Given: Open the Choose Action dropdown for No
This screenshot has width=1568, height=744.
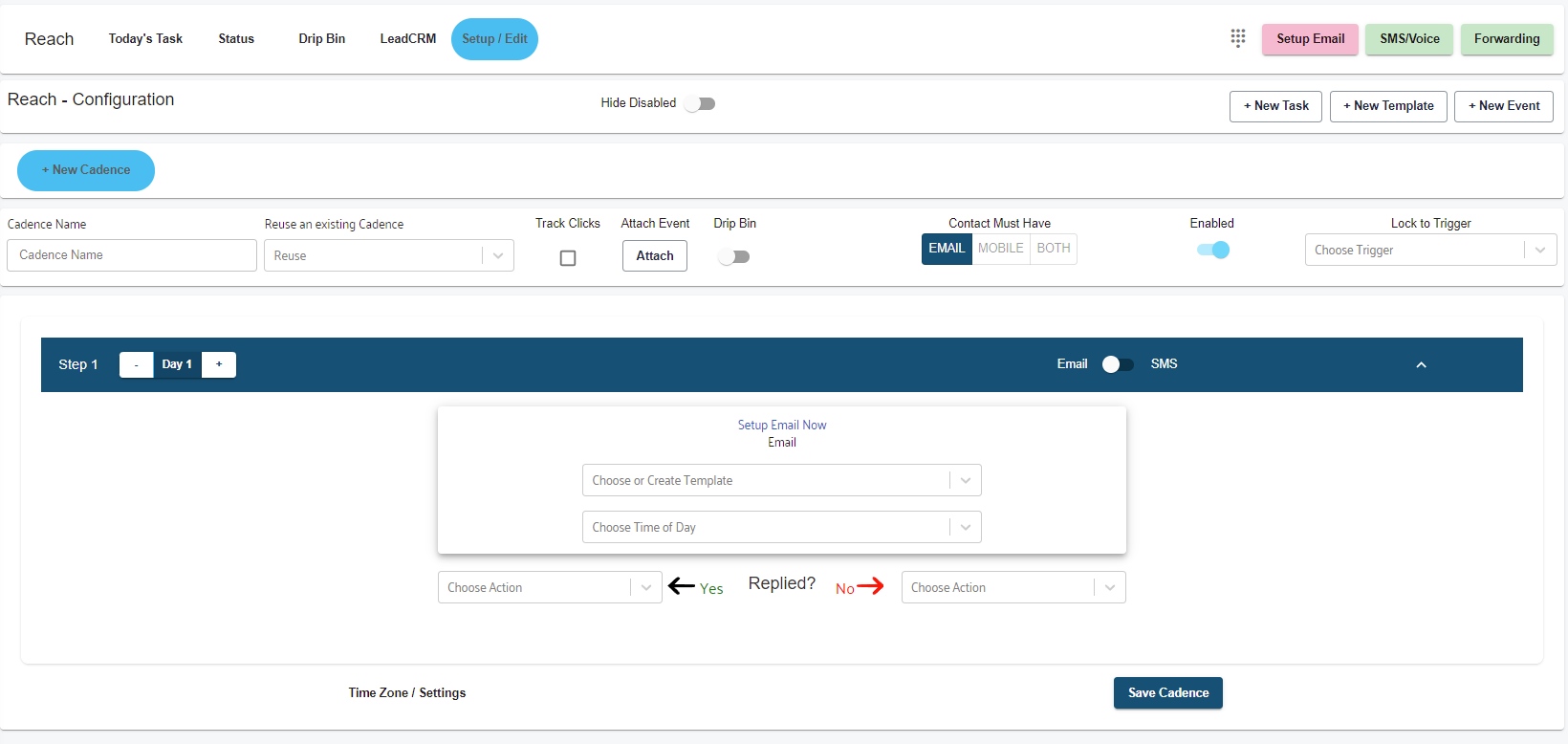Looking at the screenshot, I should pos(1013,587).
